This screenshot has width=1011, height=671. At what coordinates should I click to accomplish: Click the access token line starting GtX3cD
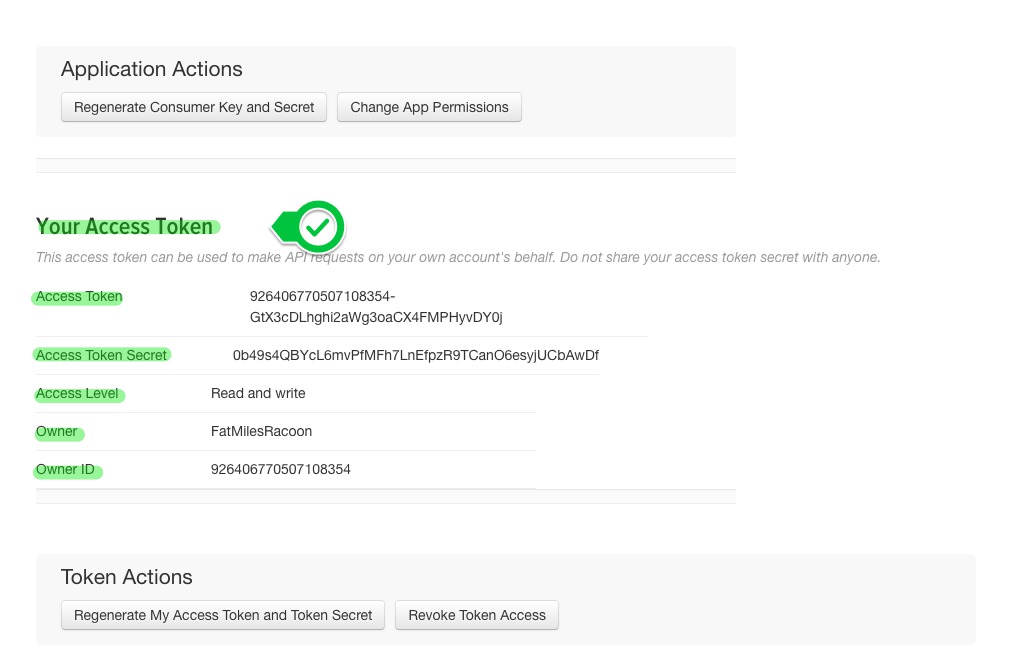point(376,317)
